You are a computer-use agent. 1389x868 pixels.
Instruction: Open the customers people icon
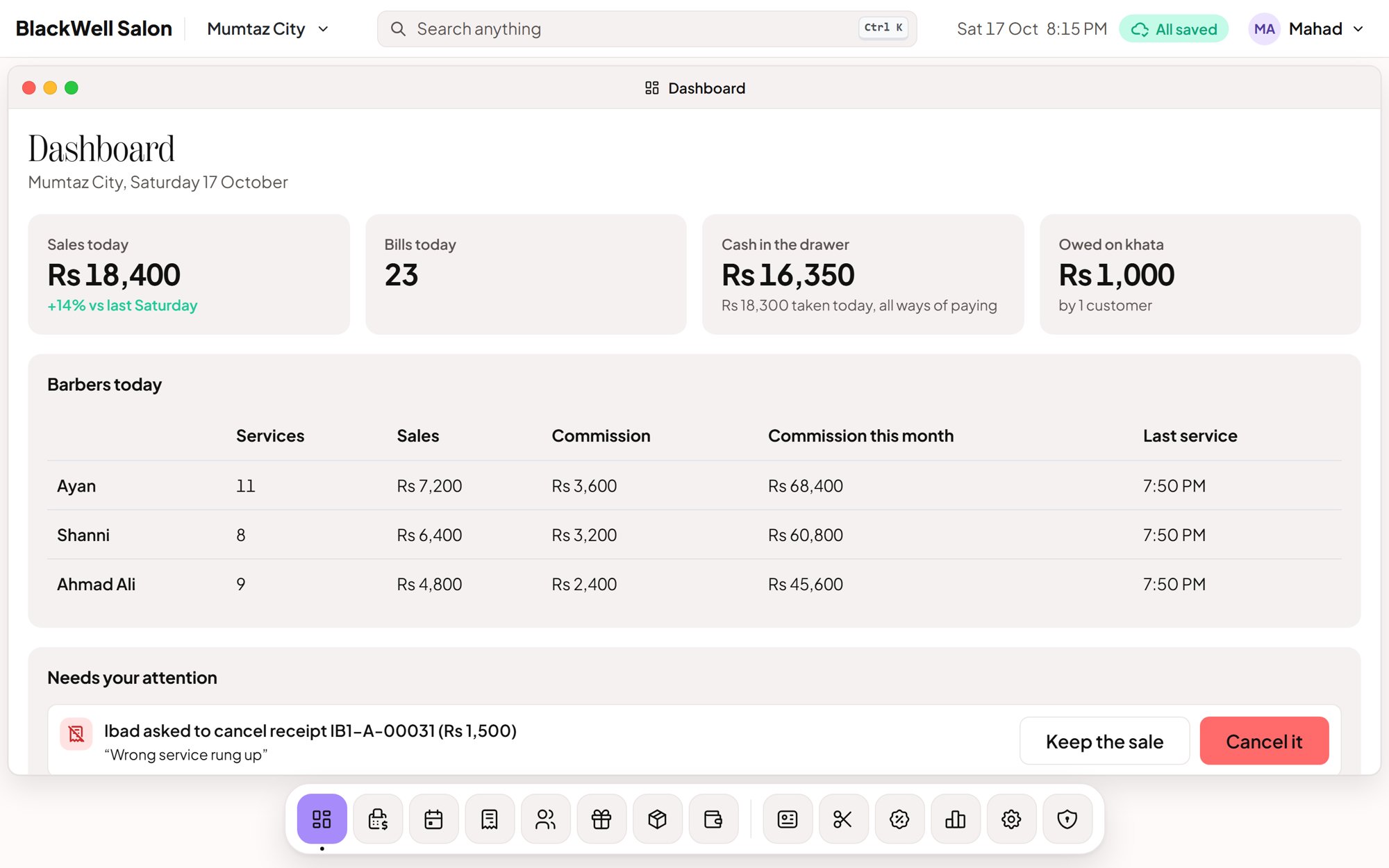coord(546,819)
